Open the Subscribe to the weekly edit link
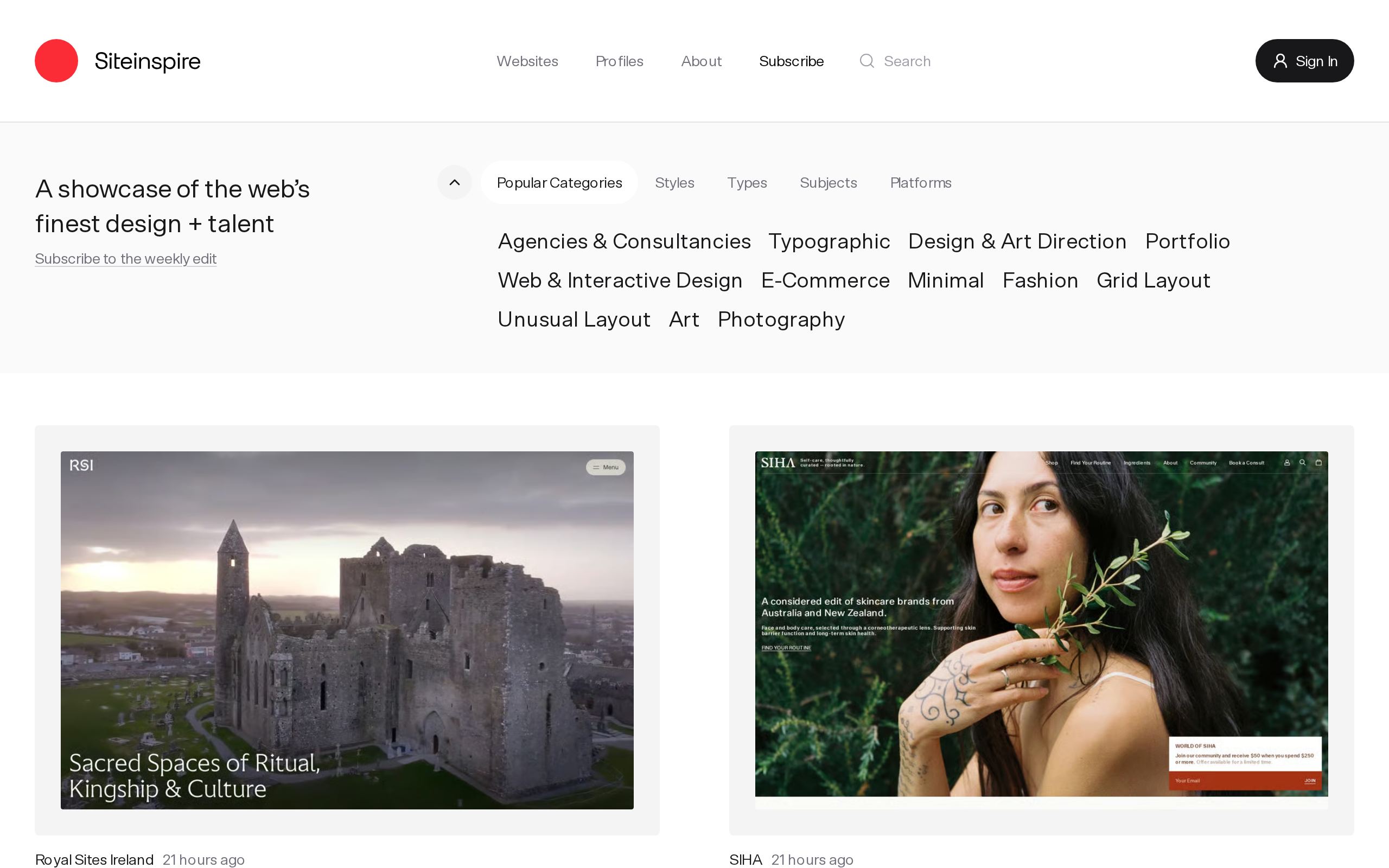The height and width of the screenshot is (868, 1389). pyautogui.click(x=126, y=259)
